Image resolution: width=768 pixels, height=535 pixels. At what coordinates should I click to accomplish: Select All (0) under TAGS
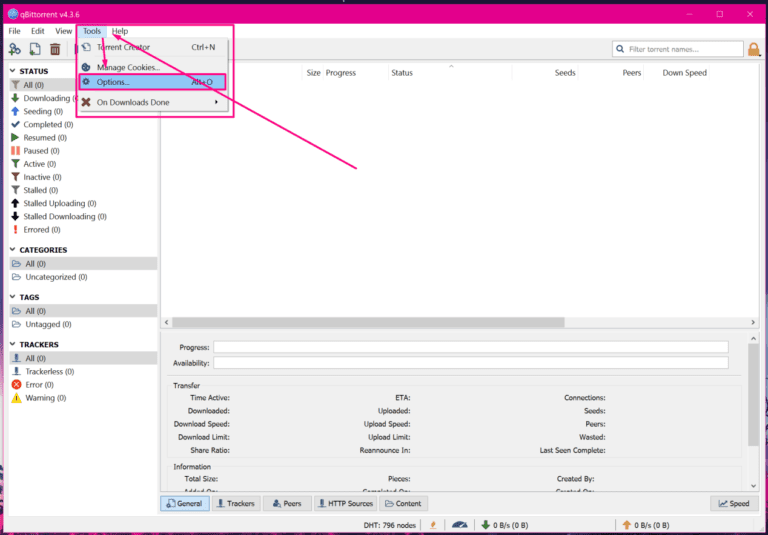(83, 311)
